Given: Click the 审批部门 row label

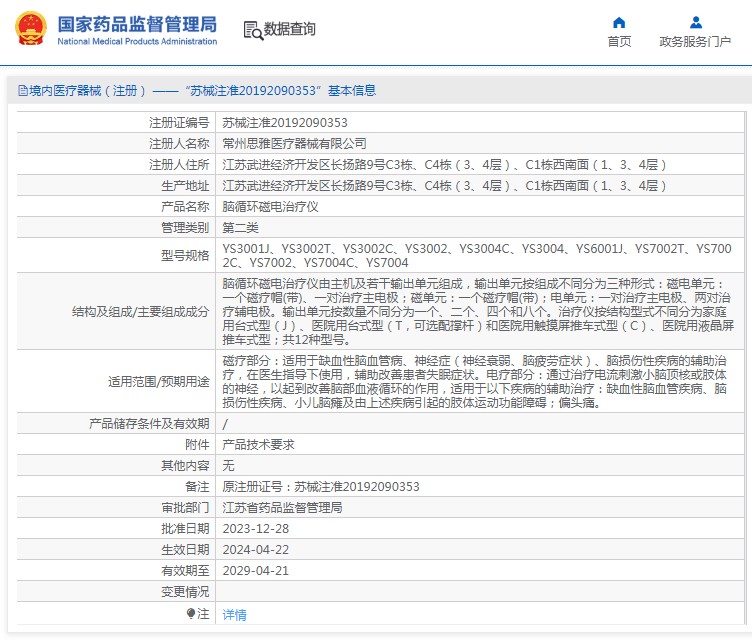Looking at the screenshot, I should point(185,508).
